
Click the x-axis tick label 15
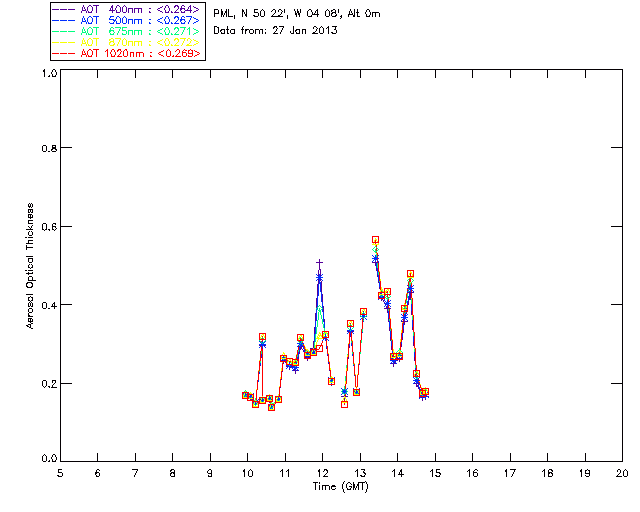click(x=435, y=473)
